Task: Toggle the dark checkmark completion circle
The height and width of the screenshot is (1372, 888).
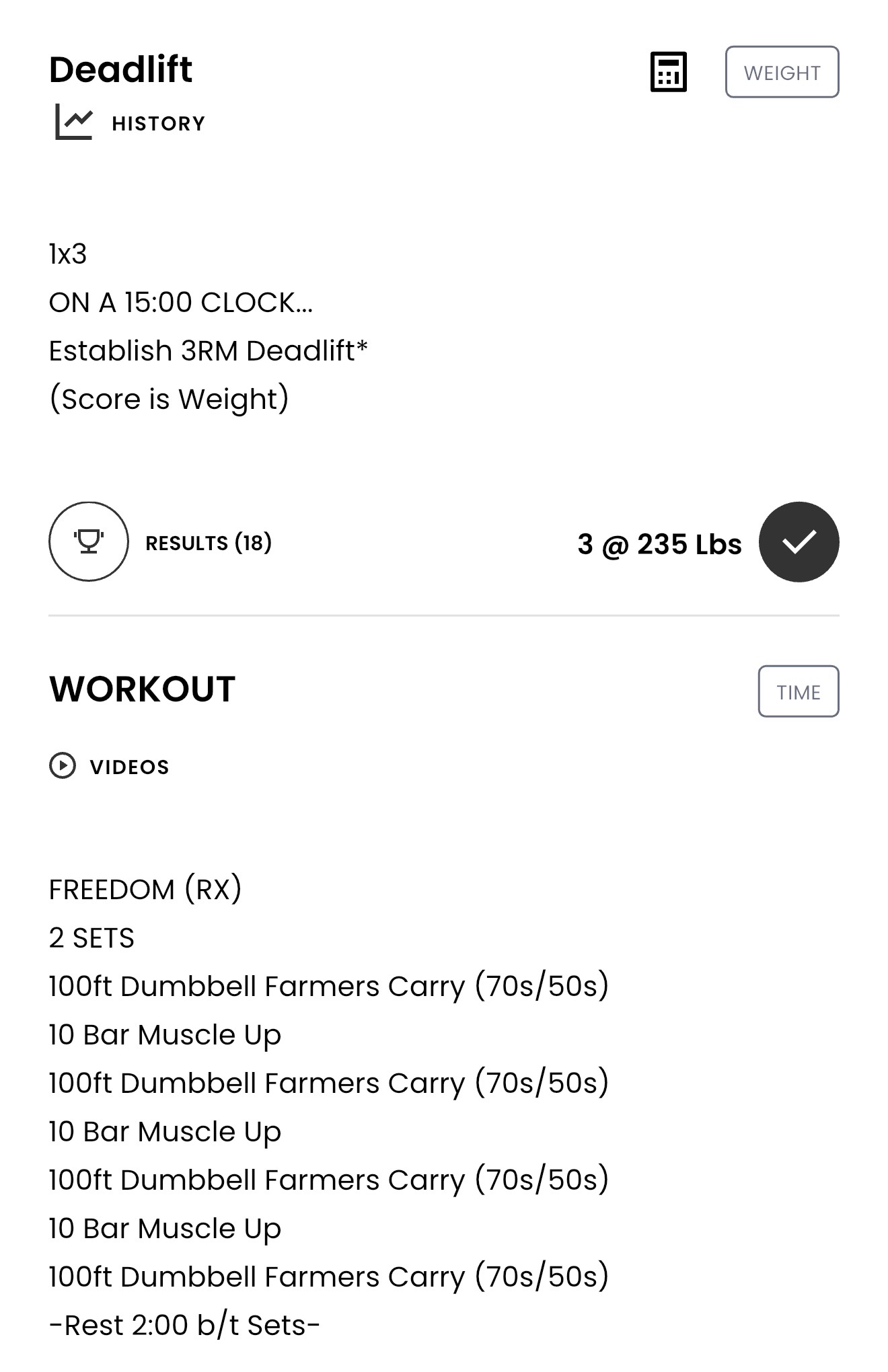Action: [x=799, y=542]
